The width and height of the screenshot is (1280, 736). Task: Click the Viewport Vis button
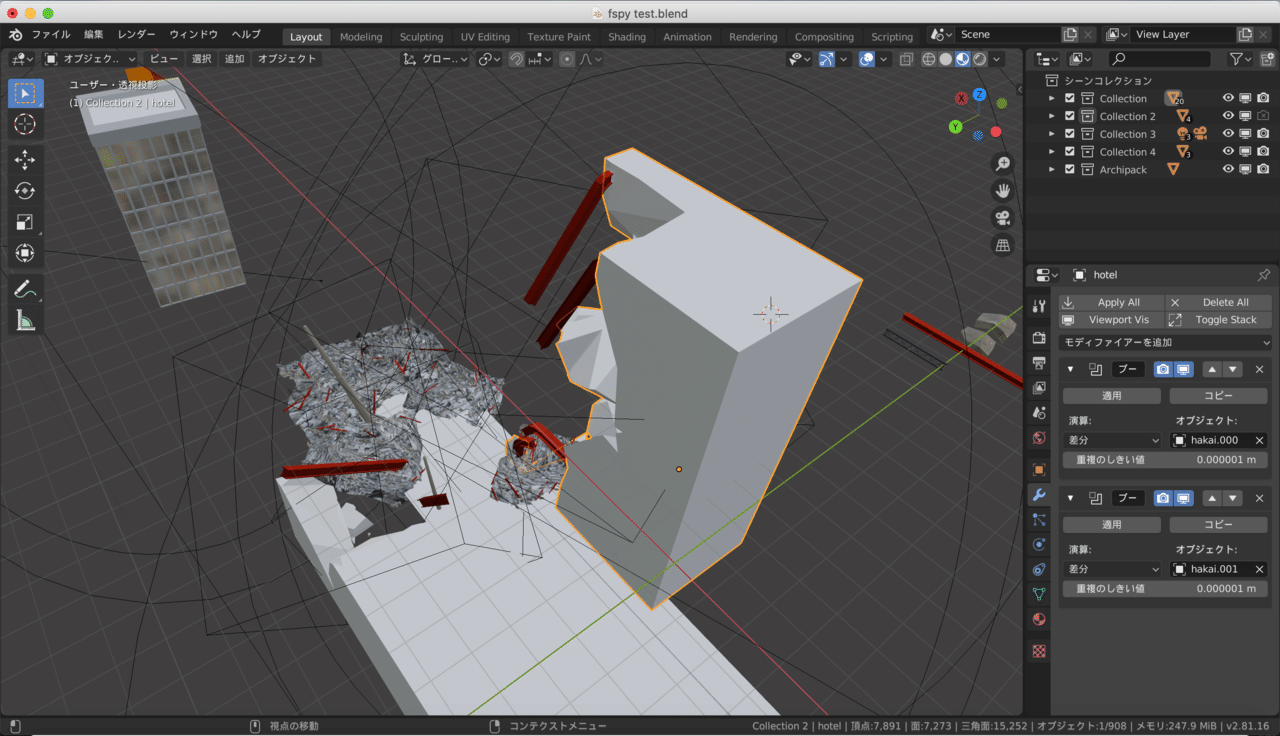point(1112,320)
